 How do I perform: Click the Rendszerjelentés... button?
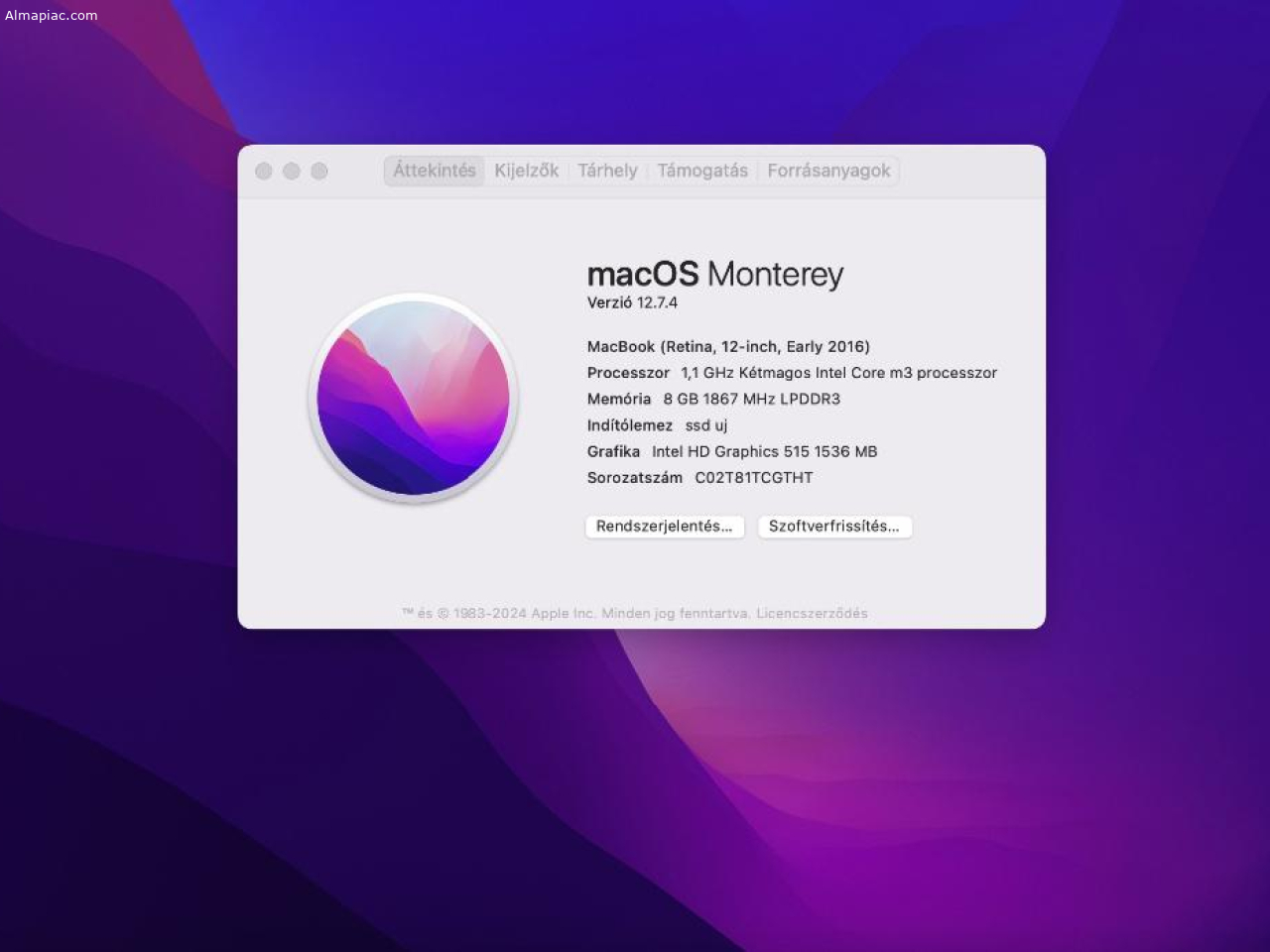pyautogui.click(x=665, y=527)
